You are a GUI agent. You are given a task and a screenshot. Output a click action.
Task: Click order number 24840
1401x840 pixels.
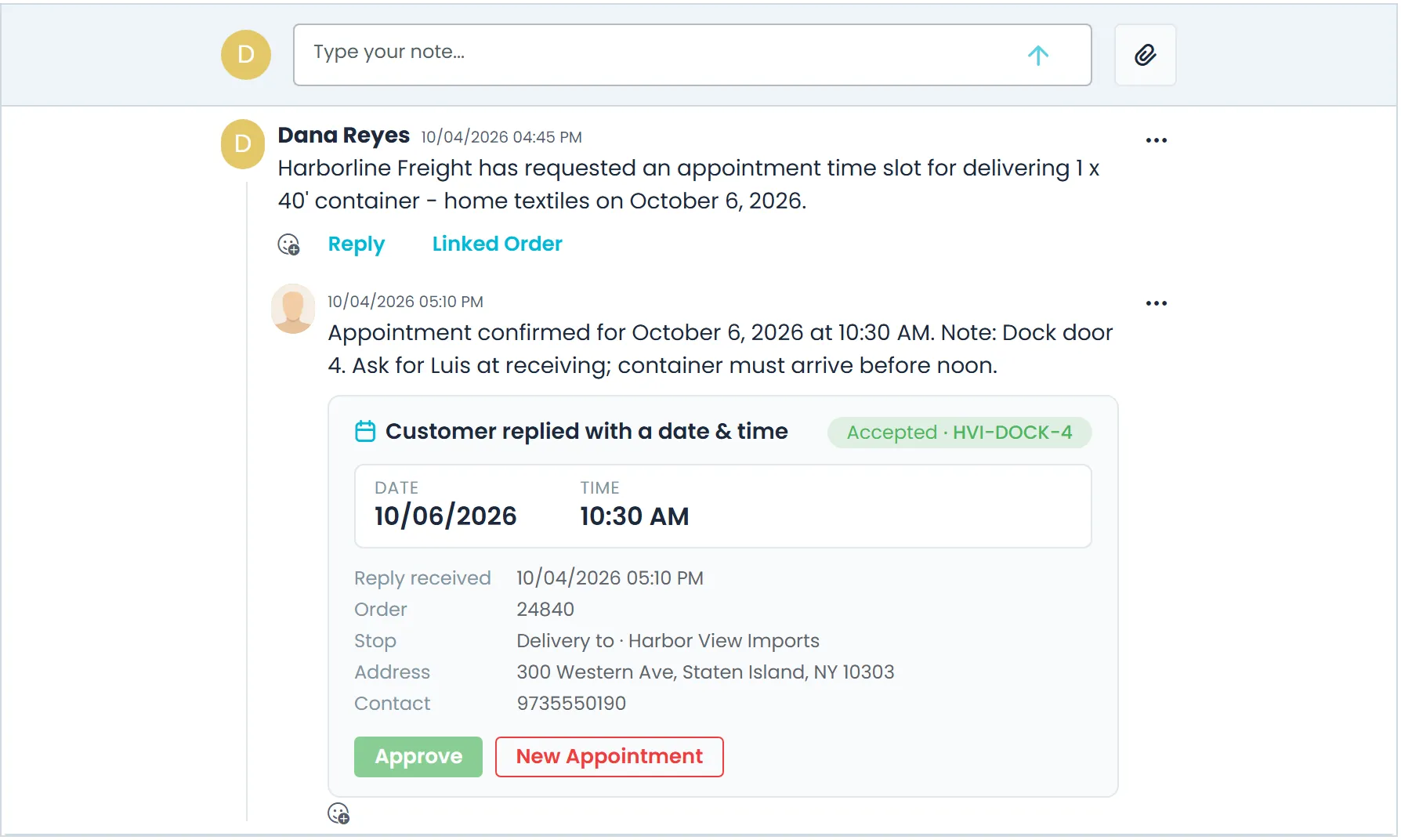coord(545,610)
